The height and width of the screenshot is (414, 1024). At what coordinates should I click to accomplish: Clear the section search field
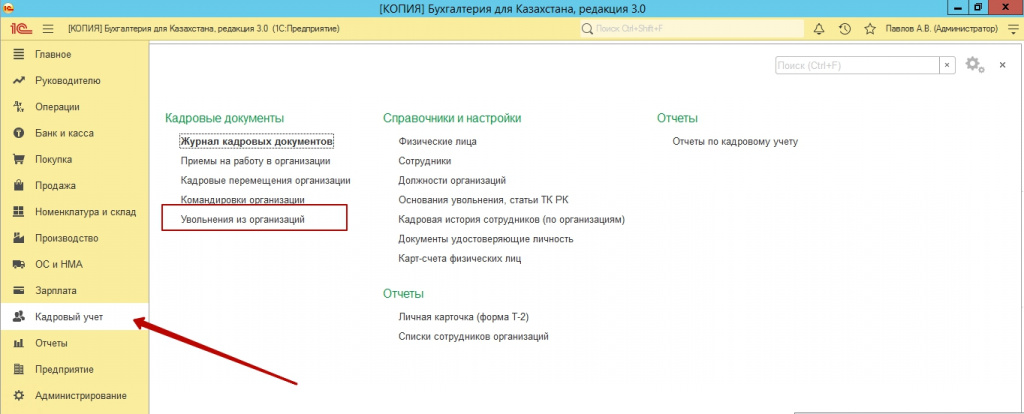[948, 65]
